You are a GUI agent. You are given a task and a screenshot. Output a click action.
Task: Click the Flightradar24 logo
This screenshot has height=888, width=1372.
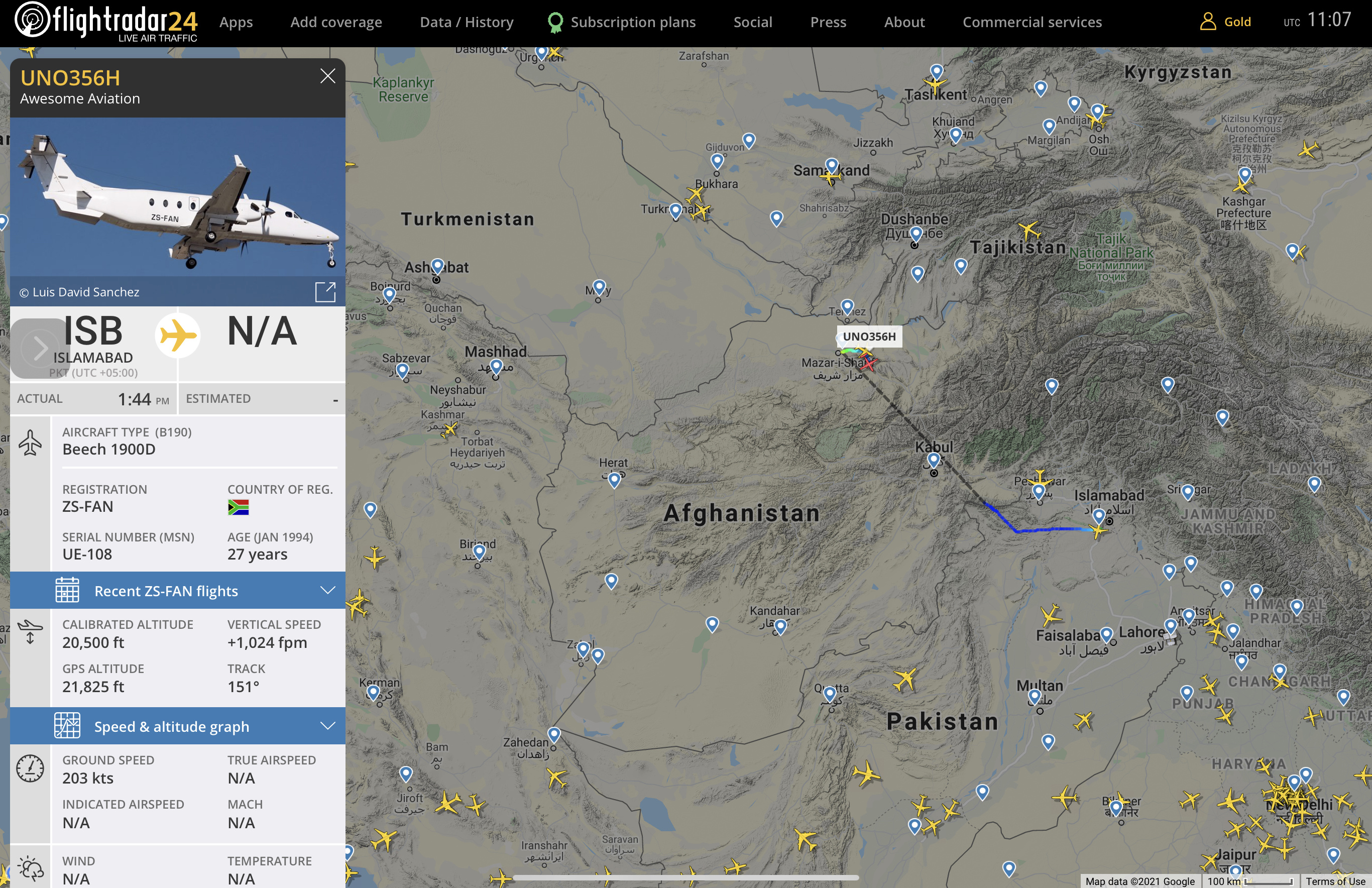(106, 22)
